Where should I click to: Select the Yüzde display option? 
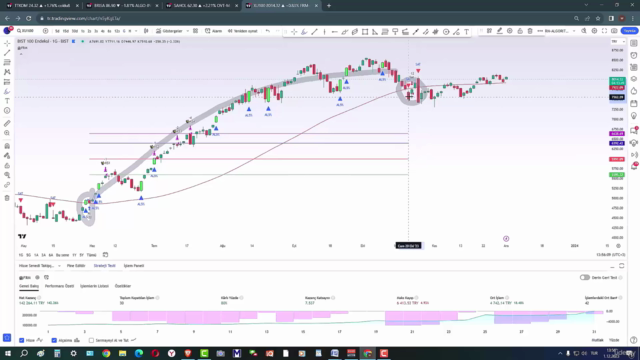(614, 340)
